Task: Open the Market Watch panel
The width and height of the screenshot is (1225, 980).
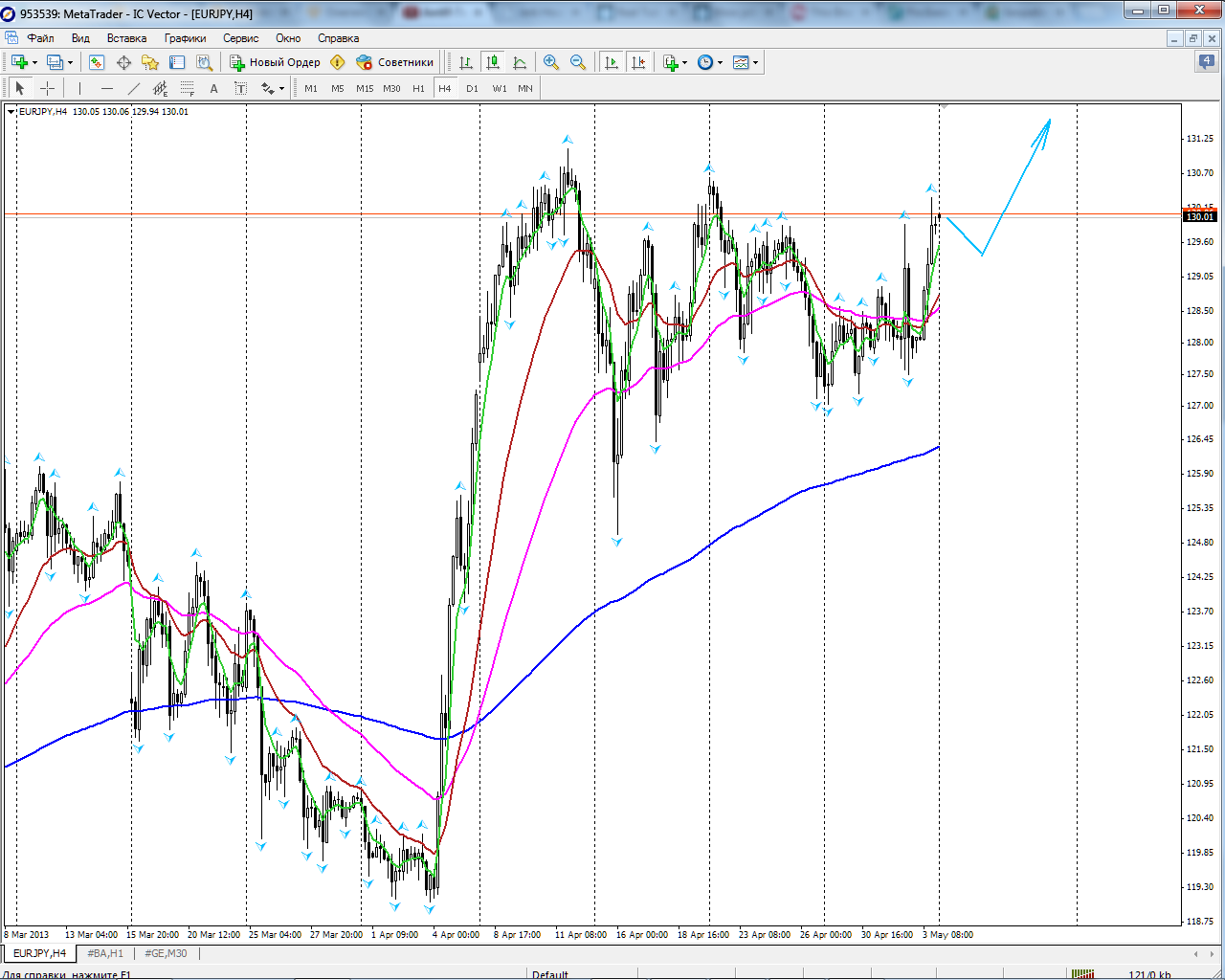Action: pyautogui.click(x=97, y=62)
